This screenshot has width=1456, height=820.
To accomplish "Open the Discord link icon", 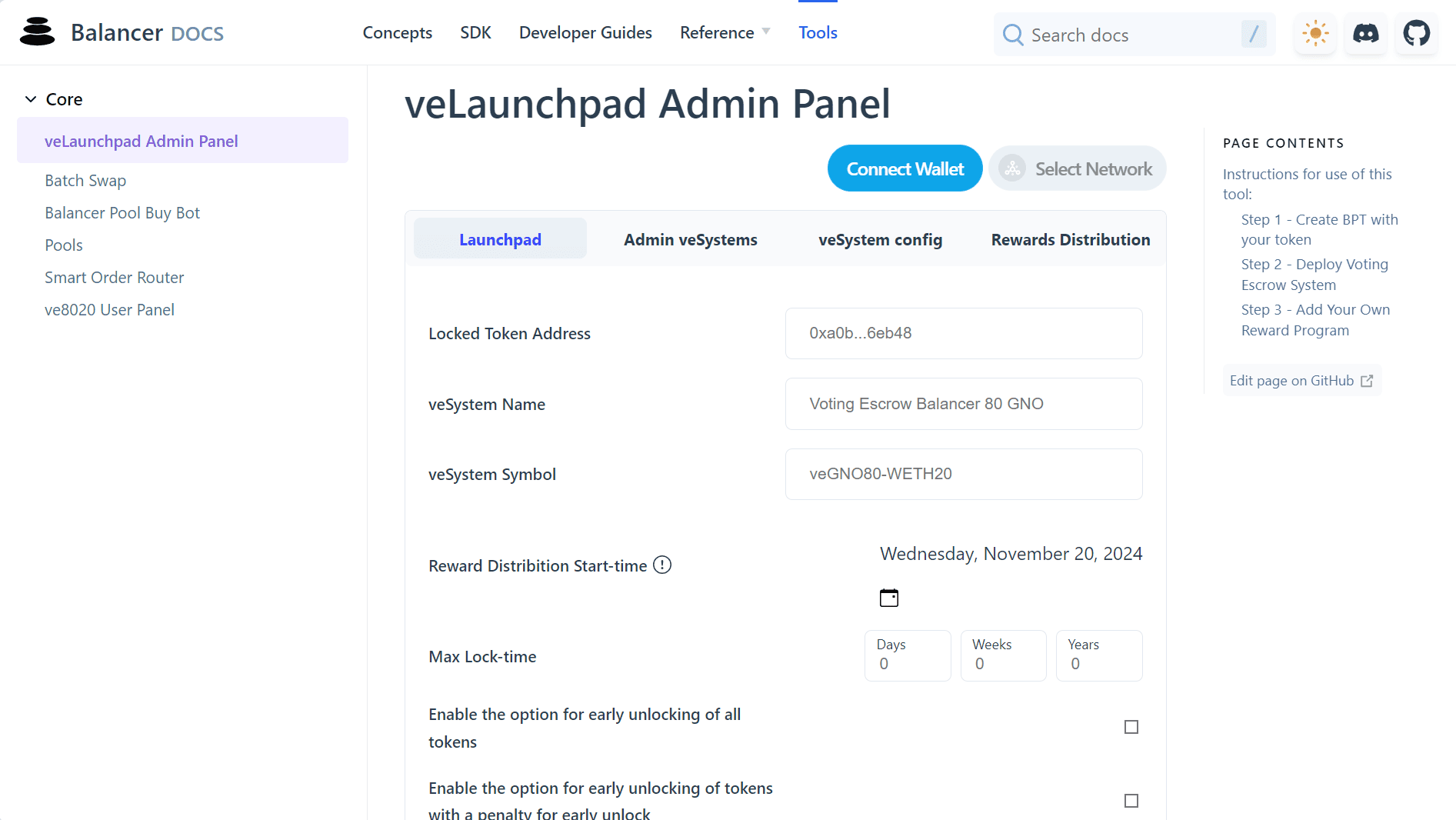I will pyautogui.click(x=1366, y=34).
